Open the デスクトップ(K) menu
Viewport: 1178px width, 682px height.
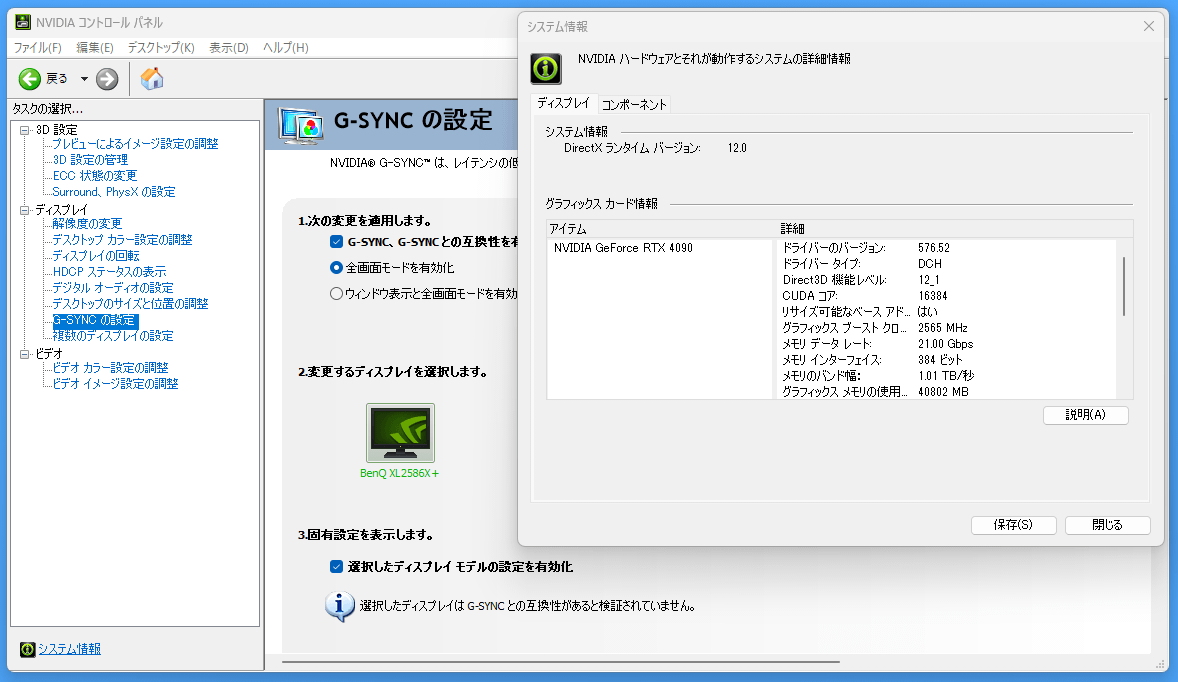coord(161,47)
